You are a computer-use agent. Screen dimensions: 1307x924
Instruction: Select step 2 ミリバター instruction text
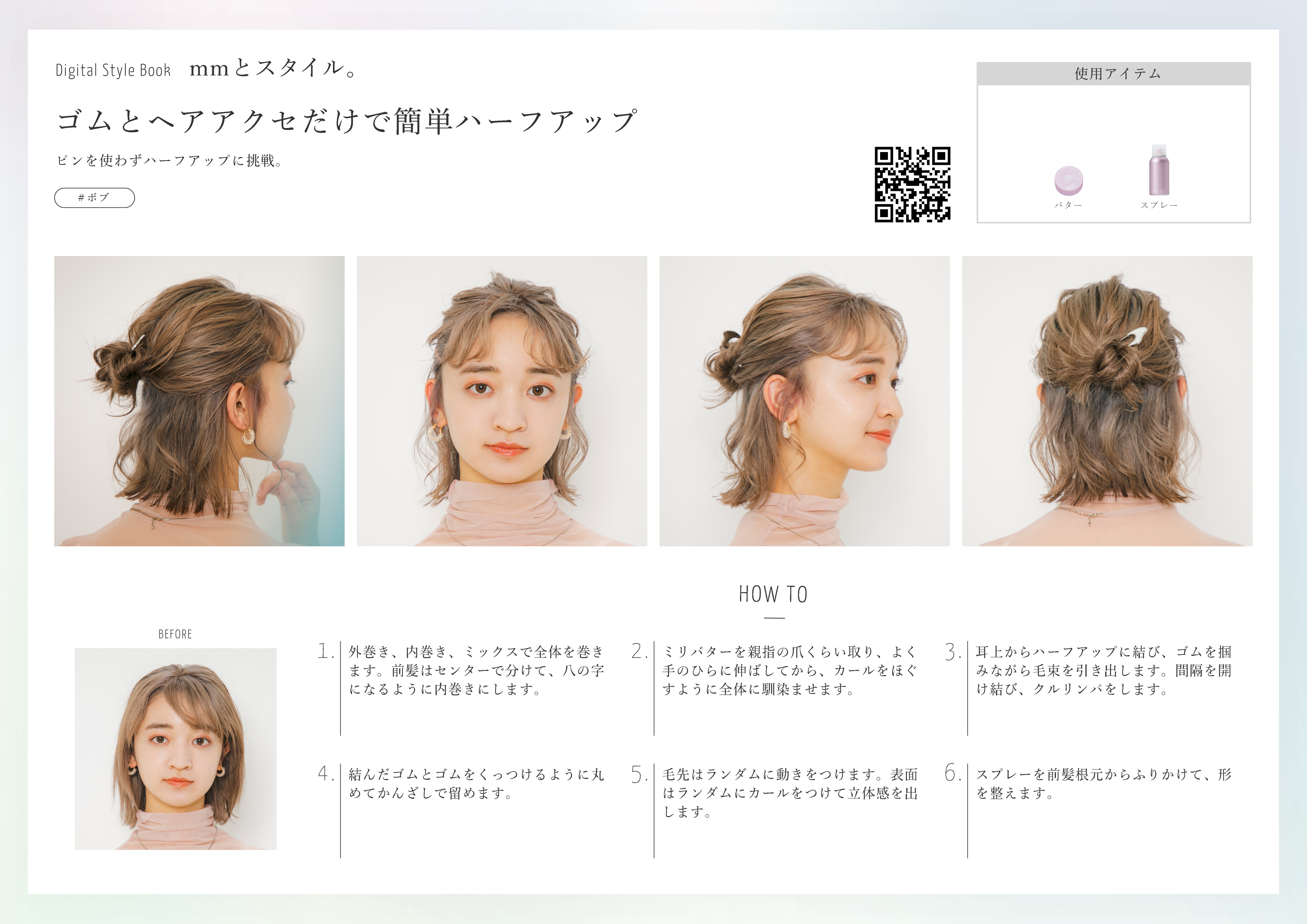pos(790,670)
